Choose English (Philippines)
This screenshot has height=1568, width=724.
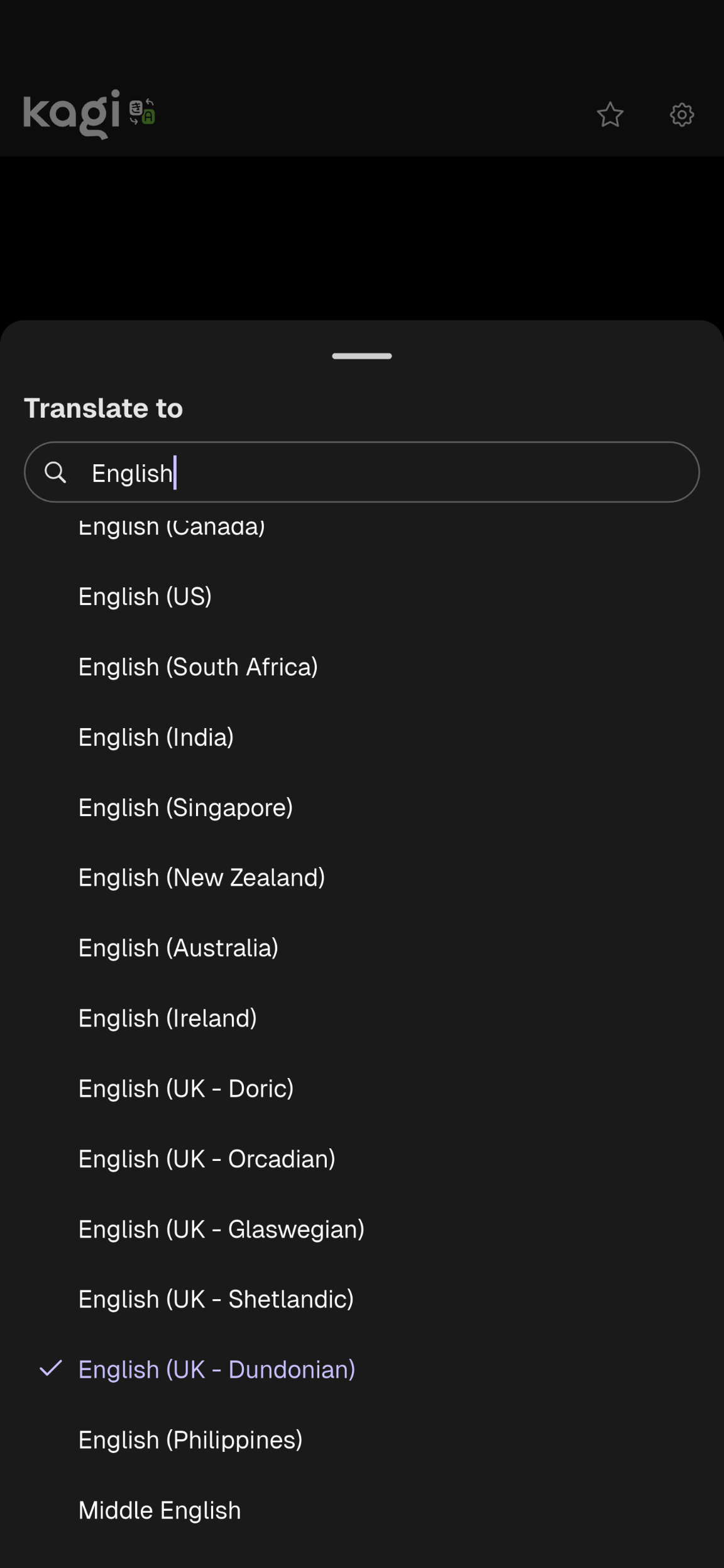[x=190, y=1439]
